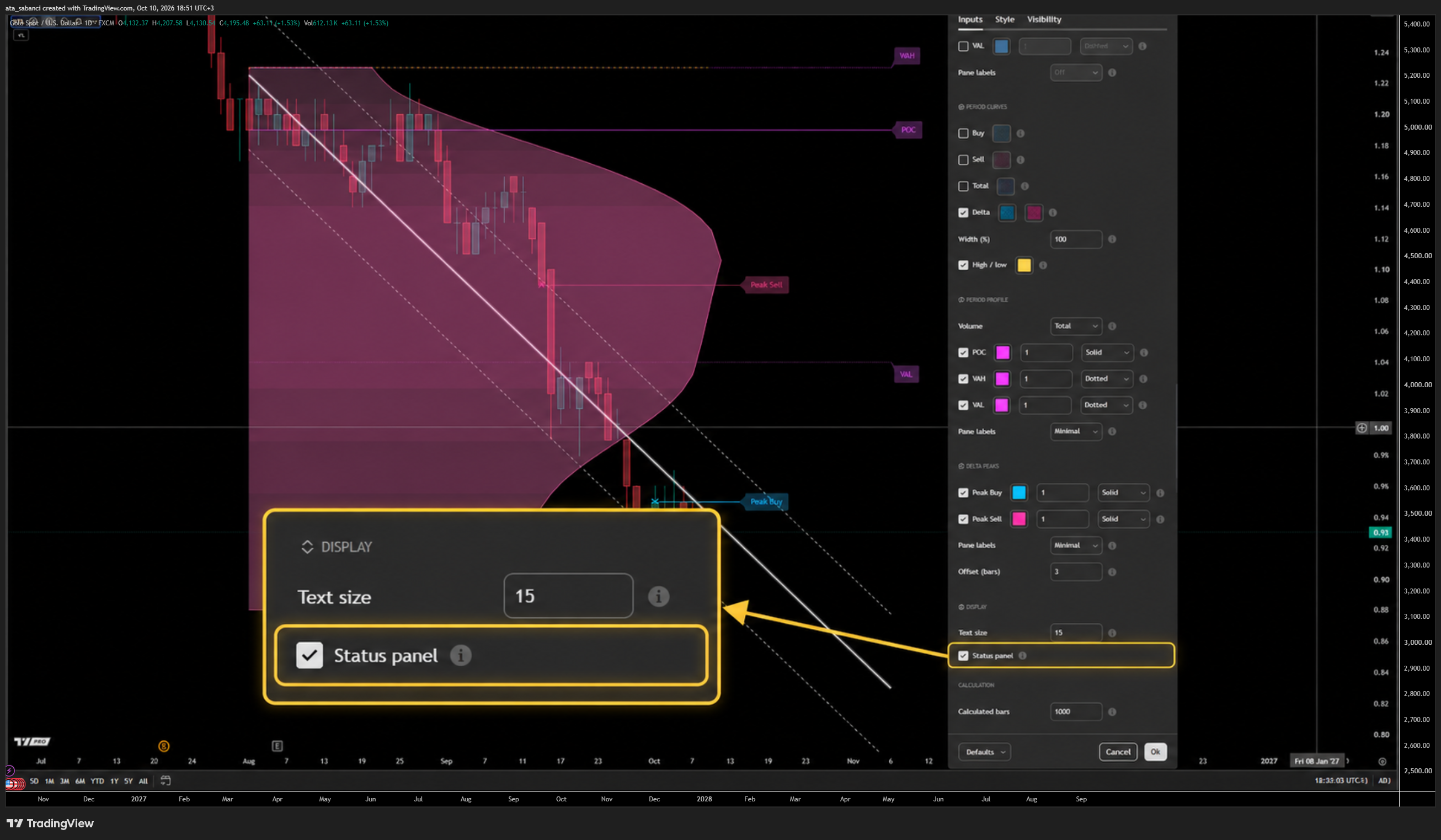The height and width of the screenshot is (840, 1441).
Task: Open the yellow High / low color swatch
Action: (x=1024, y=265)
